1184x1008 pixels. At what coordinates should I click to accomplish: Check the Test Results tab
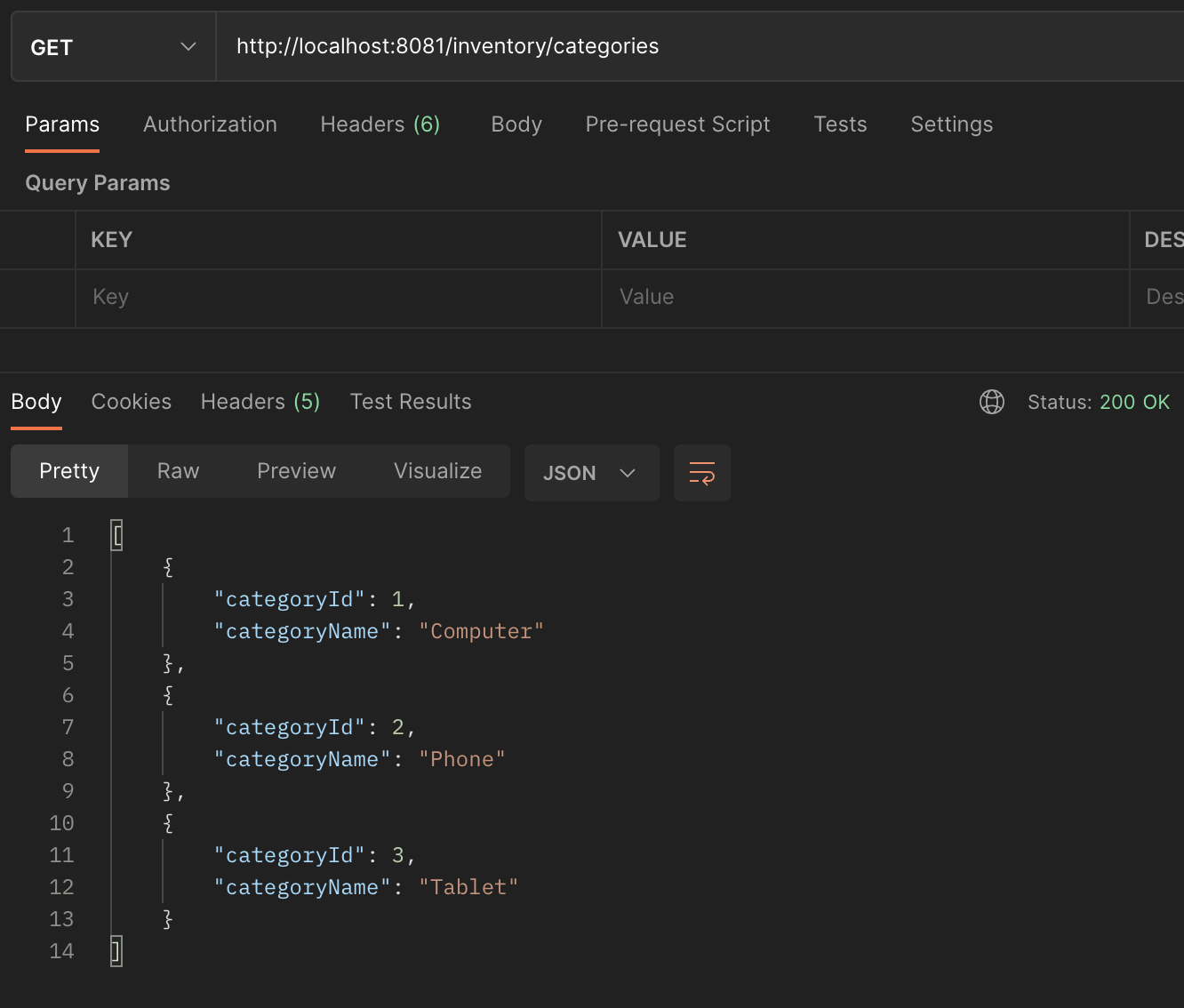tap(411, 402)
